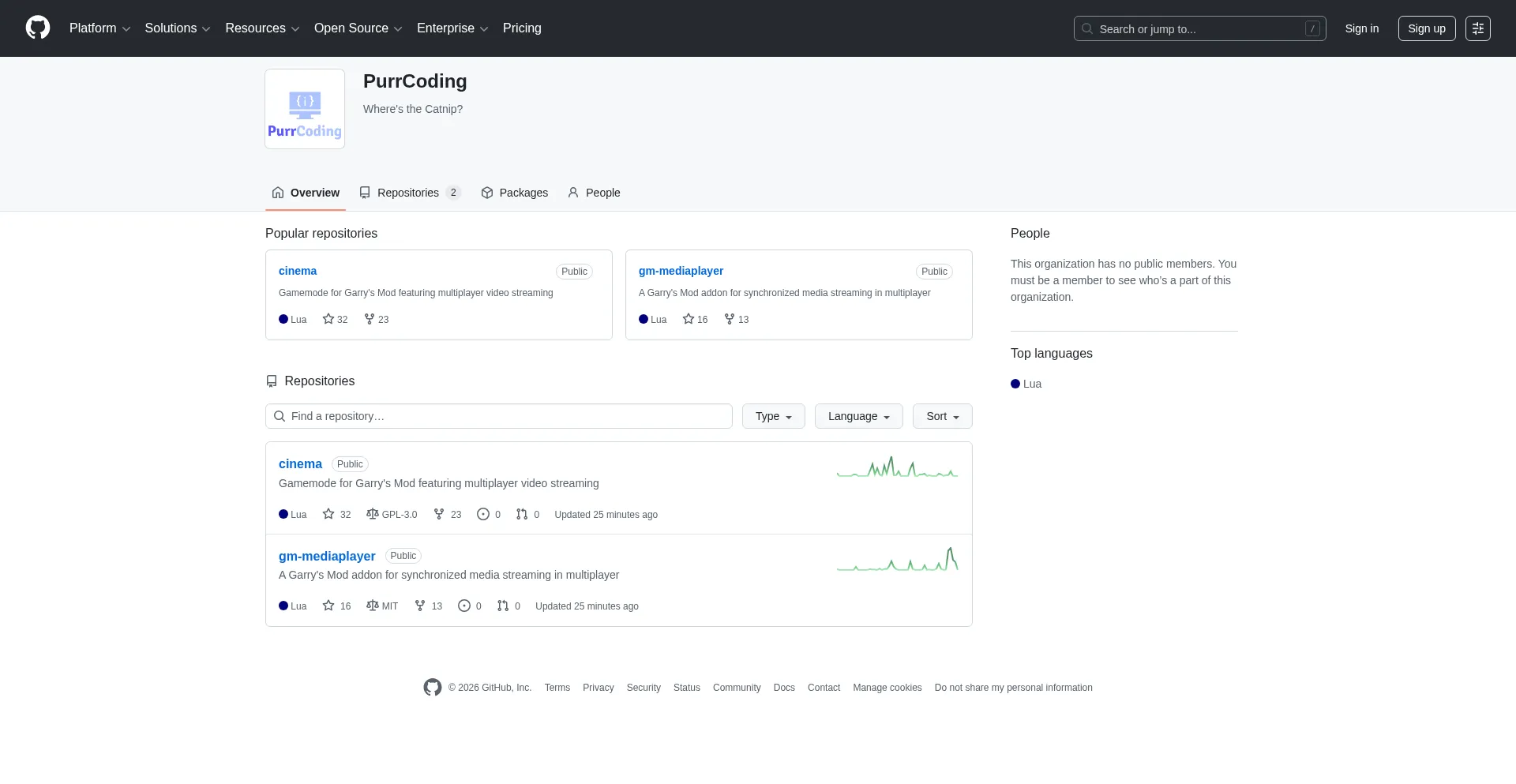
Task: Open the PurrCoding organization avatar
Action: [305, 109]
